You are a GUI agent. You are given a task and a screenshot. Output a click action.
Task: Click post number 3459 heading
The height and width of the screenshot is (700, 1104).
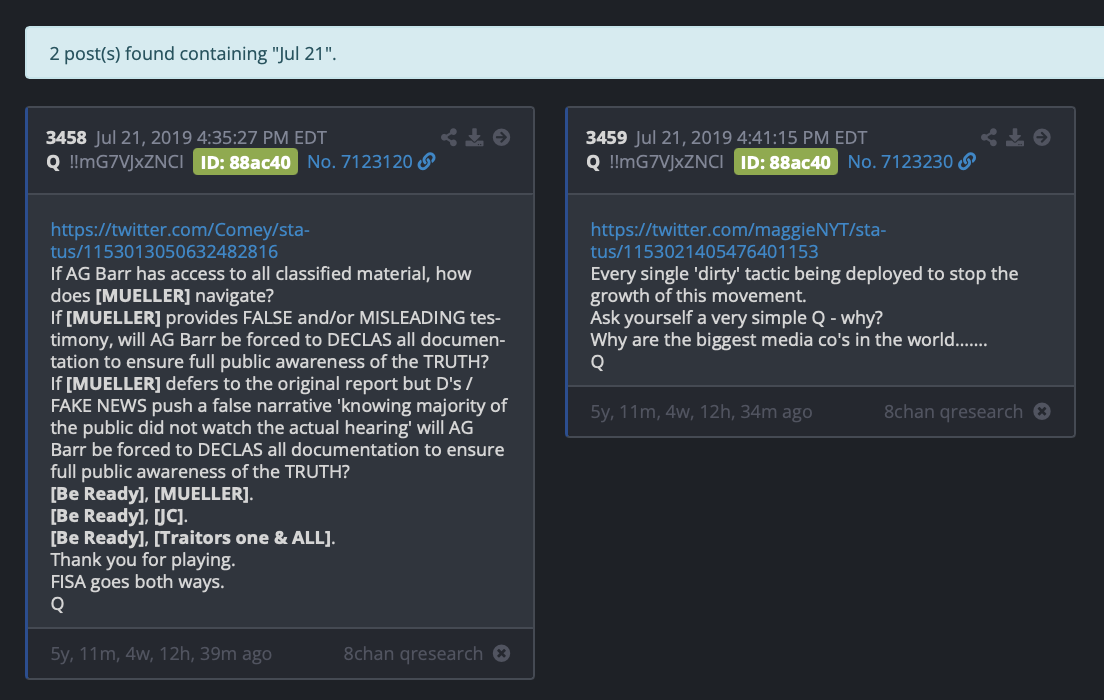coord(606,137)
